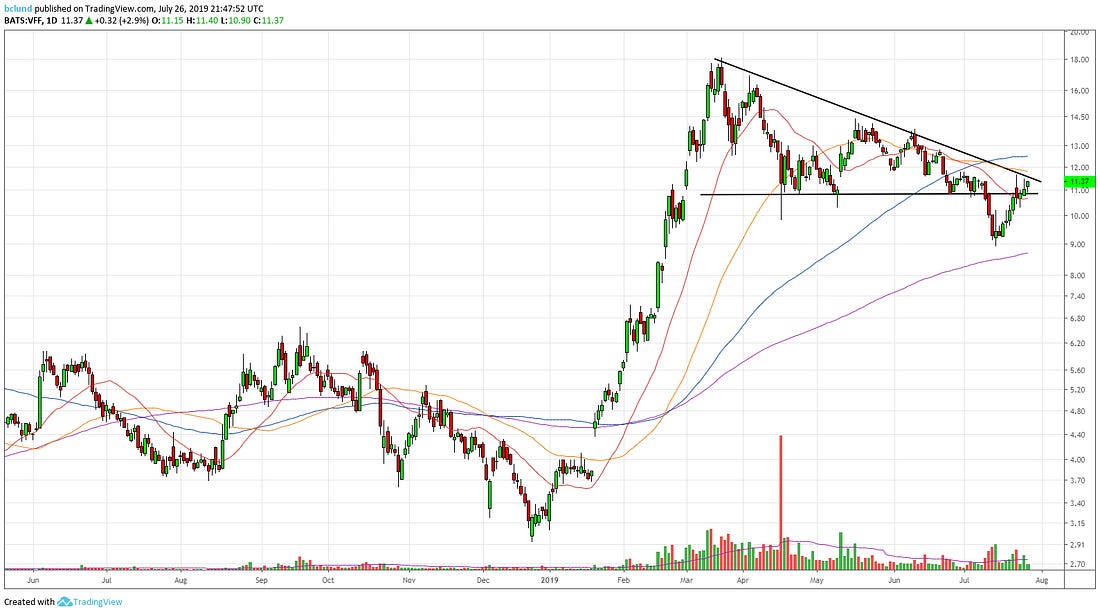Click the TradingView cloud logo icon
Viewport: 1100px width, 614px height.
point(65,602)
